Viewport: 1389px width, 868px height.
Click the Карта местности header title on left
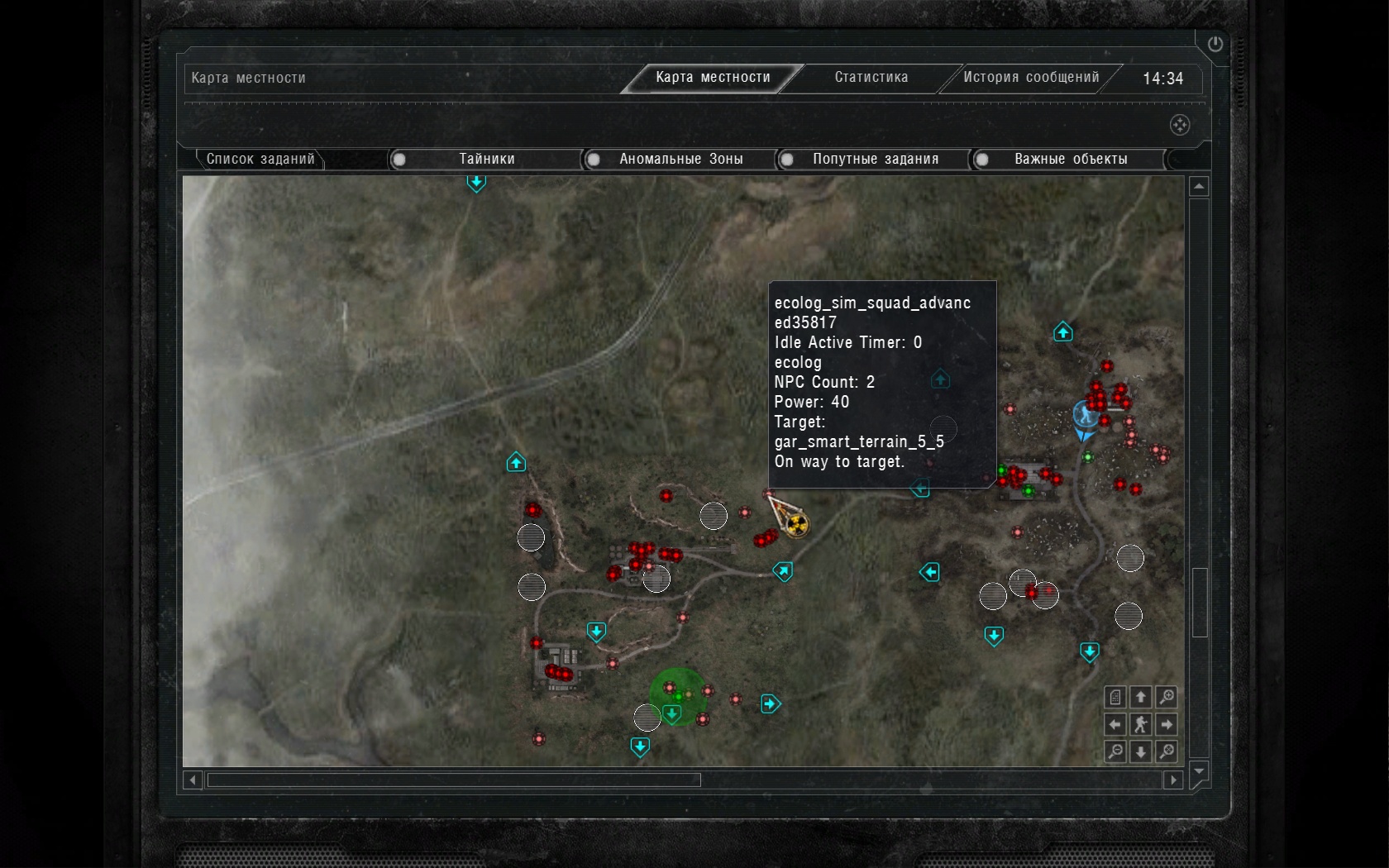pyautogui.click(x=248, y=78)
